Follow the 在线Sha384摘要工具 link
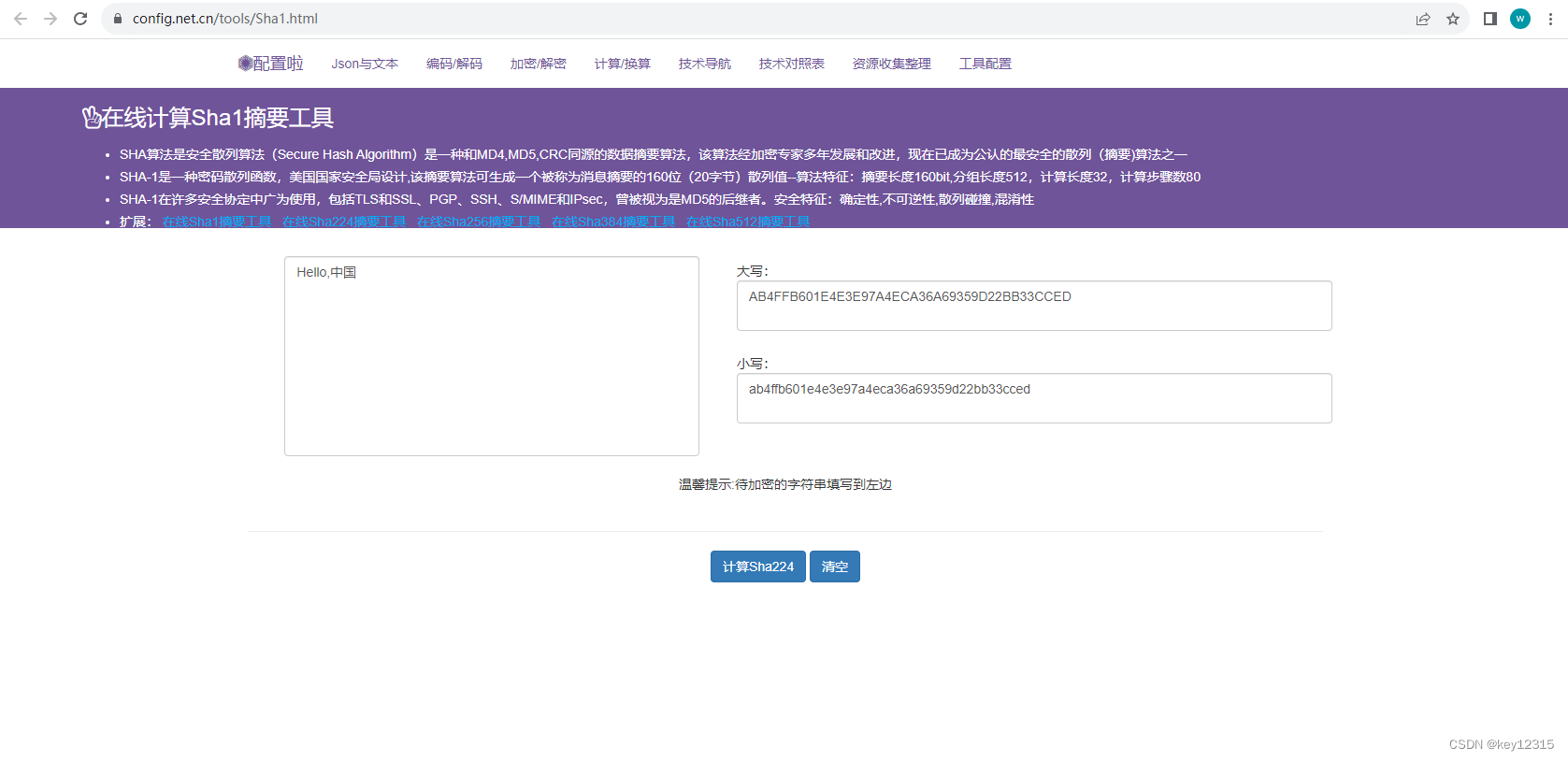Viewport: 1568px width, 760px height. [613, 222]
